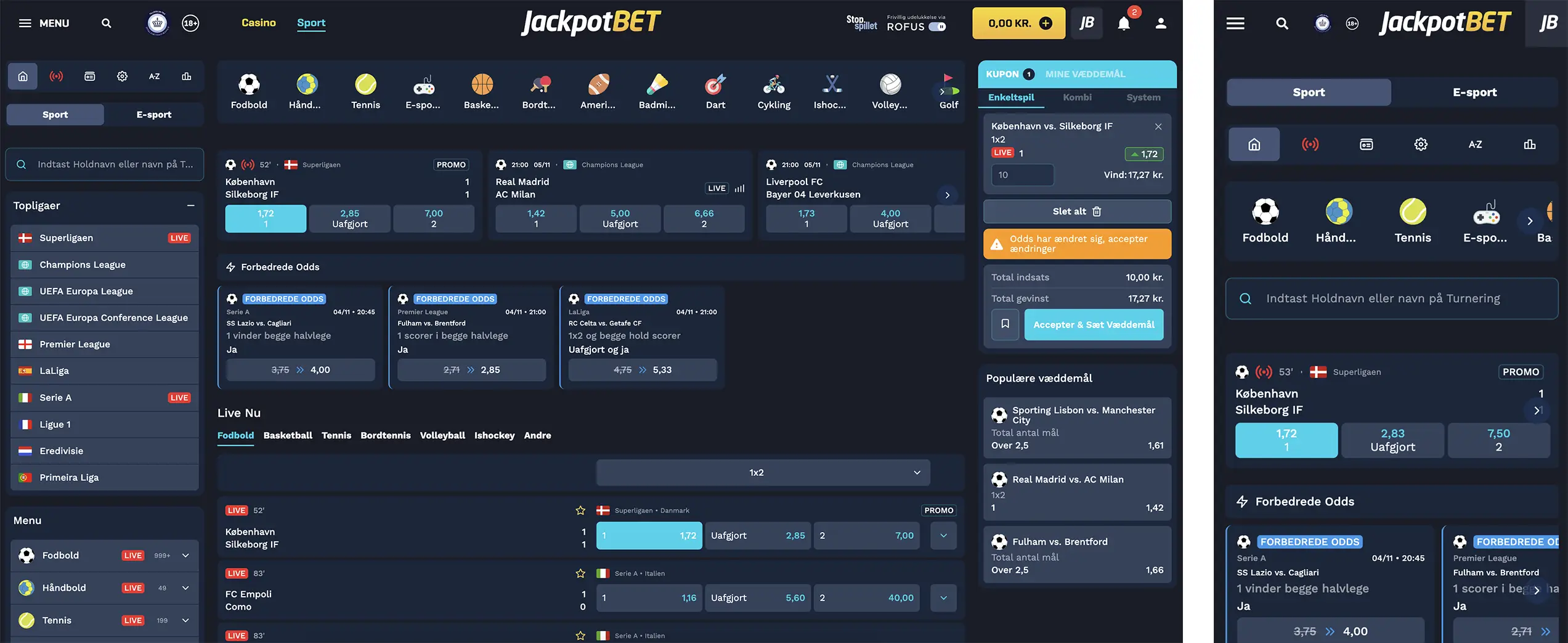Open stats bars icon on Real Madrid card
Viewport: 1568px width, 643px height.
740,189
